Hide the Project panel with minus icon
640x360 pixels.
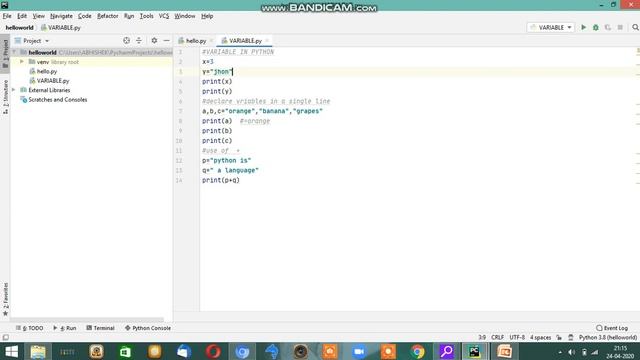[166, 40]
